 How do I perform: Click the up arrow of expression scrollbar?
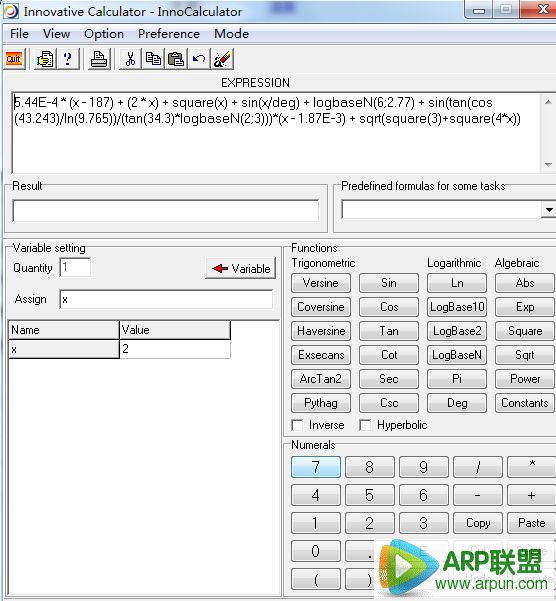pos(548,102)
